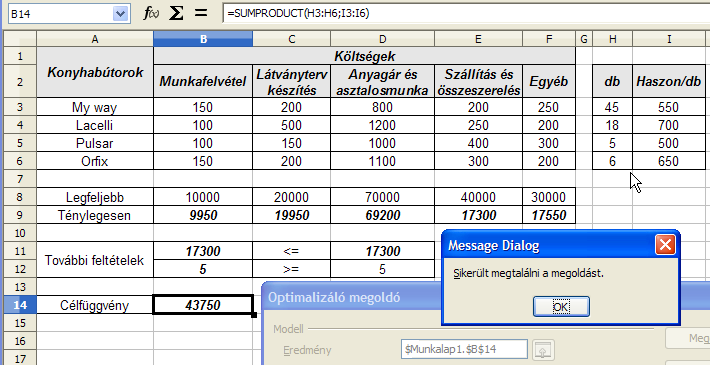This screenshot has height=365, width=710.
Task: Click the My way cost cell 800
Action: point(383,107)
